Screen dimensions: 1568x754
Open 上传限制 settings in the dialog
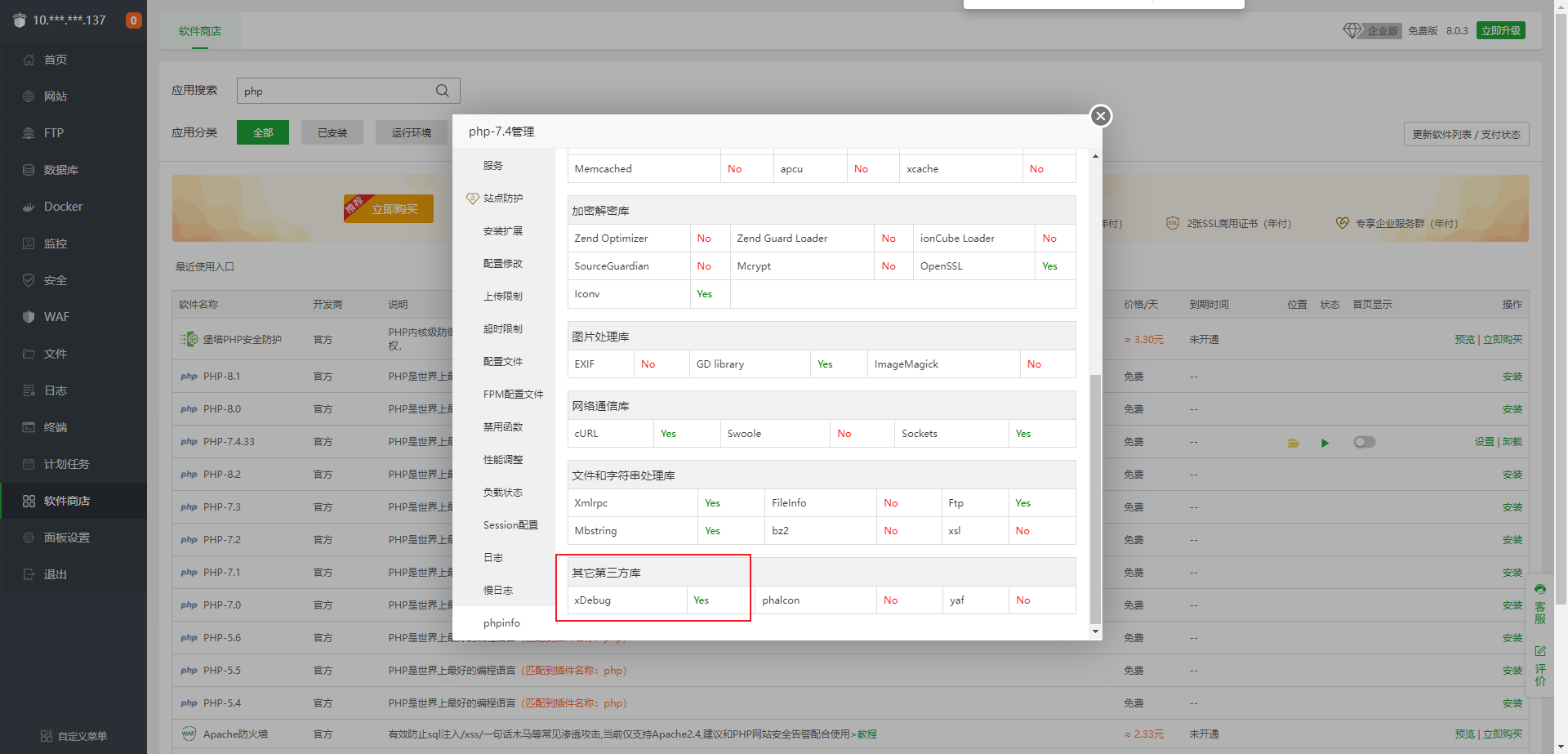tap(503, 296)
